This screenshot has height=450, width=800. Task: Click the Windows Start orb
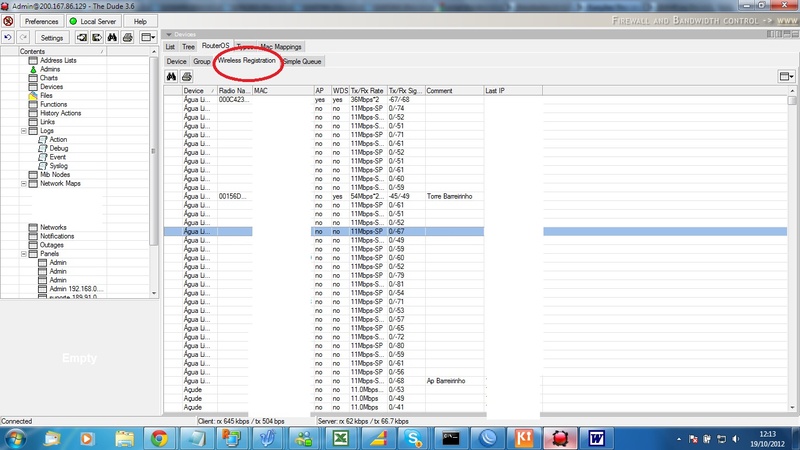(15, 438)
